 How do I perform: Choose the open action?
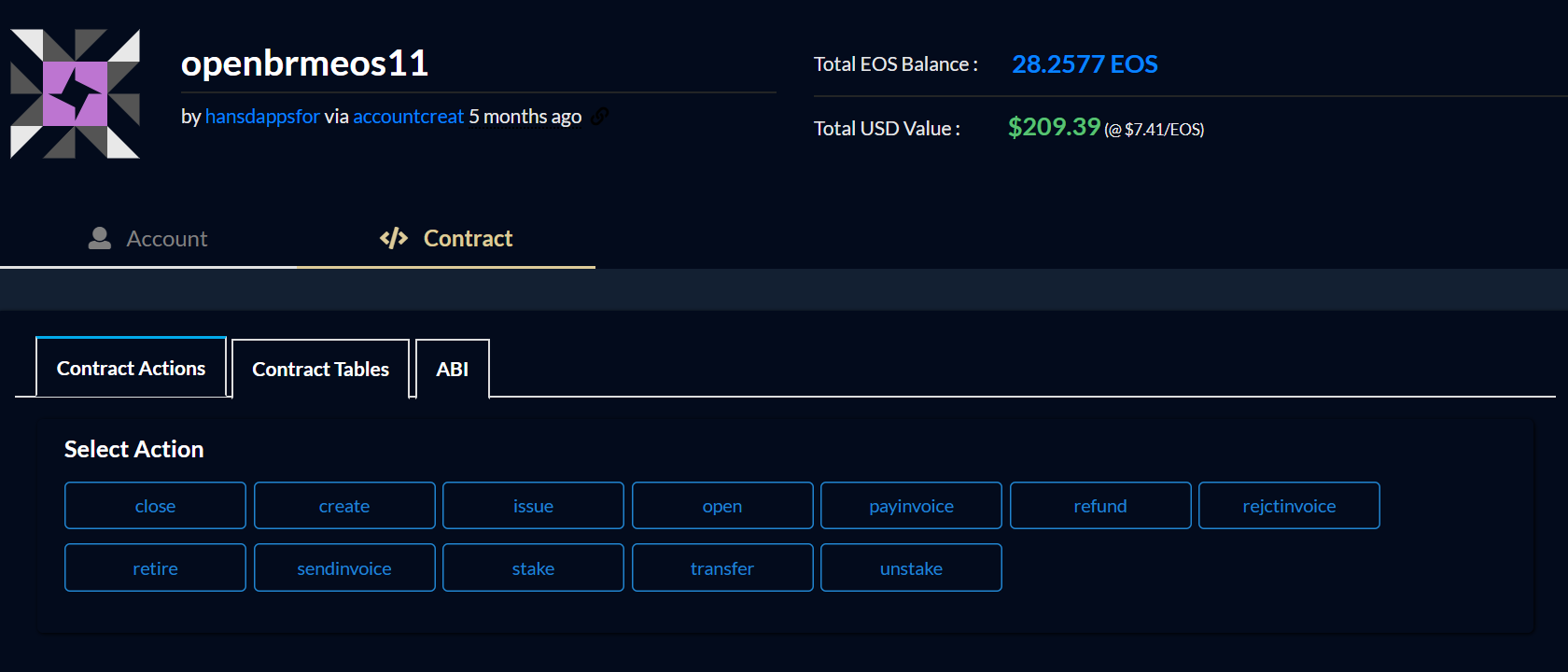(x=722, y=506)
